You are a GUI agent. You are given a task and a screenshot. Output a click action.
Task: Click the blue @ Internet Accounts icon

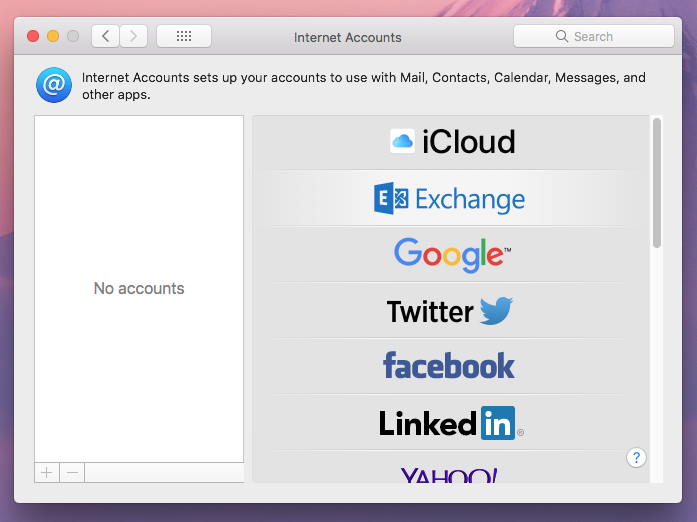54,85
